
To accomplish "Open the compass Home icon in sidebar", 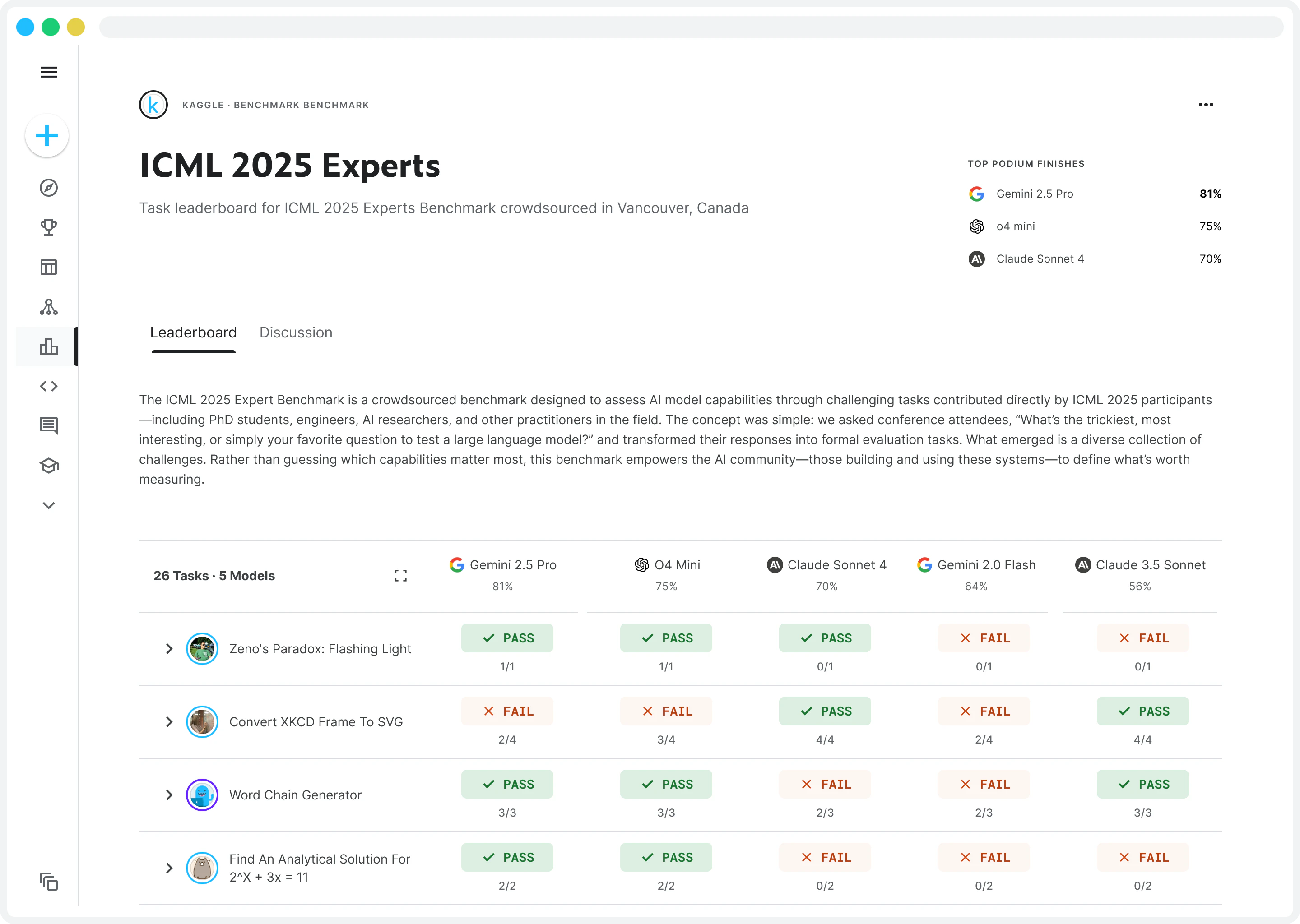I will (48, 188).
